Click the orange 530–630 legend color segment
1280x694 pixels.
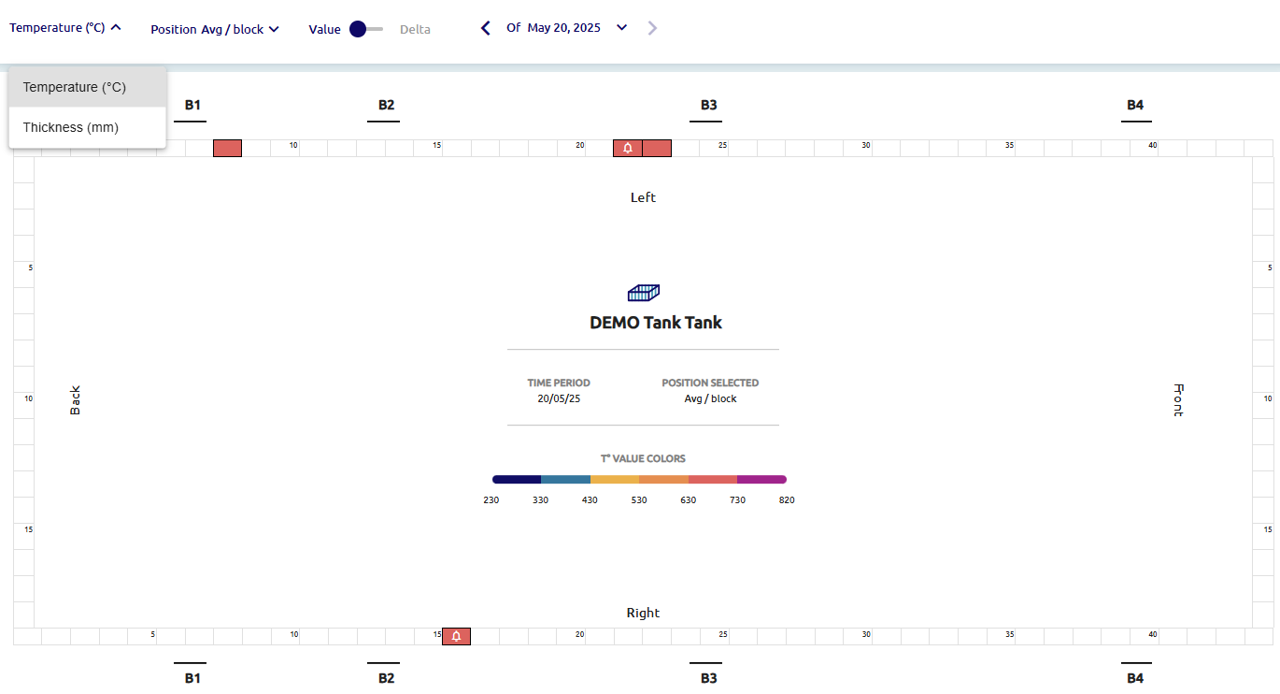[663, 479]
